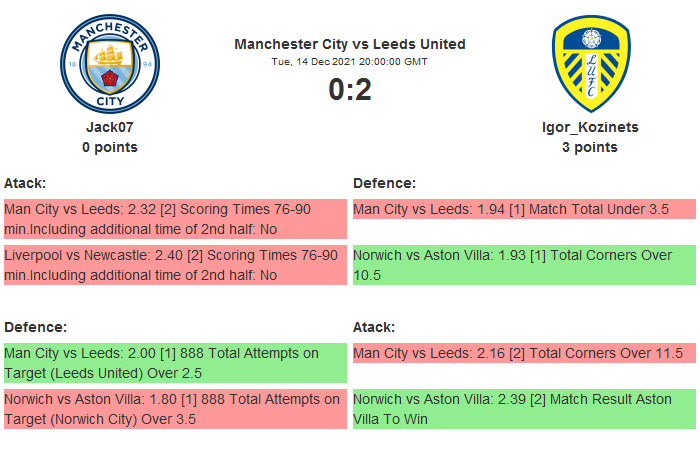Image resolution: width=700 pixels, height=460 pixels.
Task: Click the Manchester City club crest
Action: click(109, 64)
